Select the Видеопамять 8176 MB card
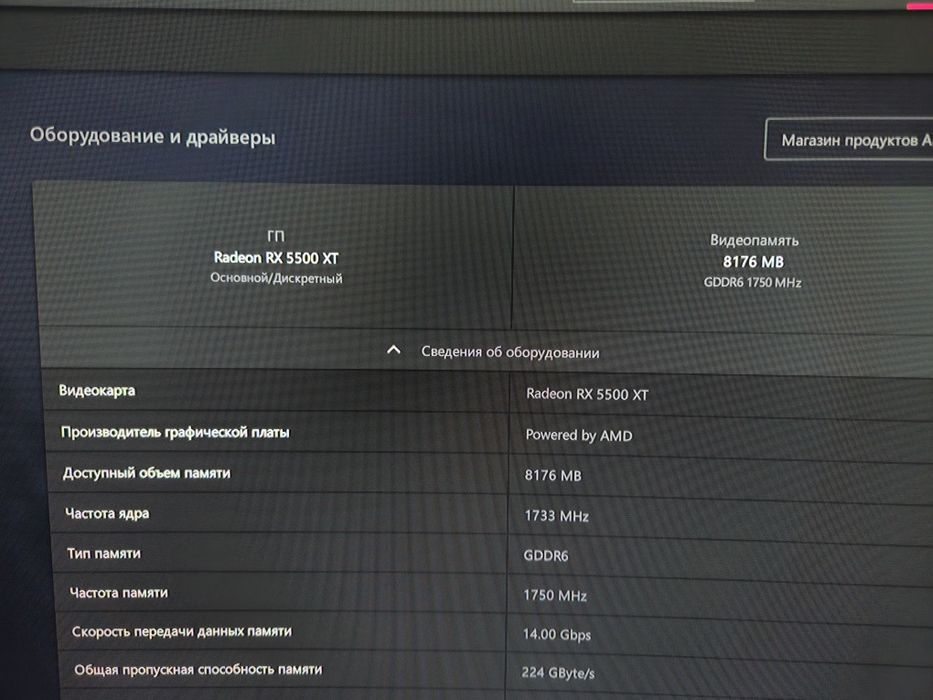The image size is (933, 700). pos(723,261)
